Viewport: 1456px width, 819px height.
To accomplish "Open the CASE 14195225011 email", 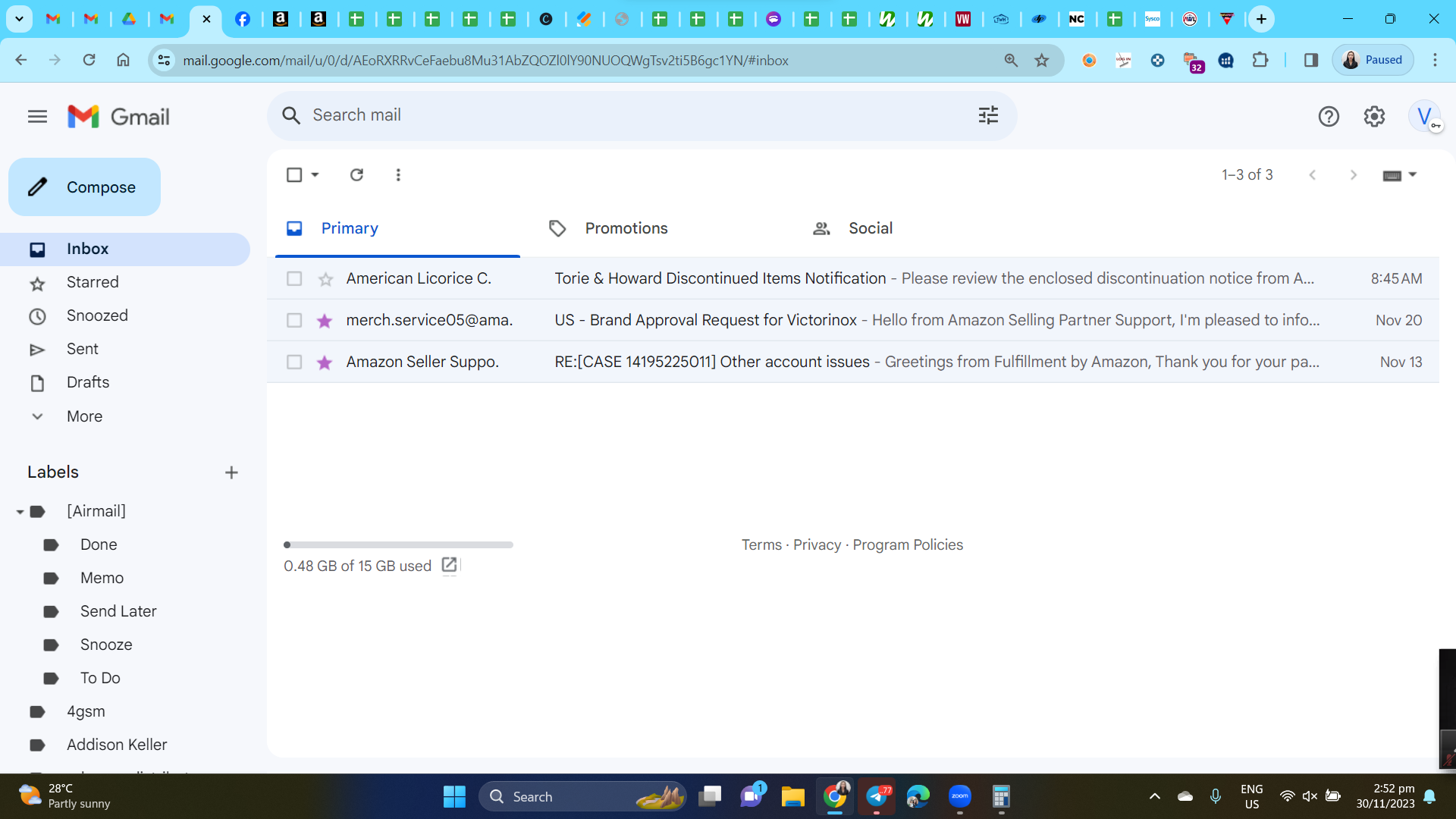I will click(x=852, y=362).
